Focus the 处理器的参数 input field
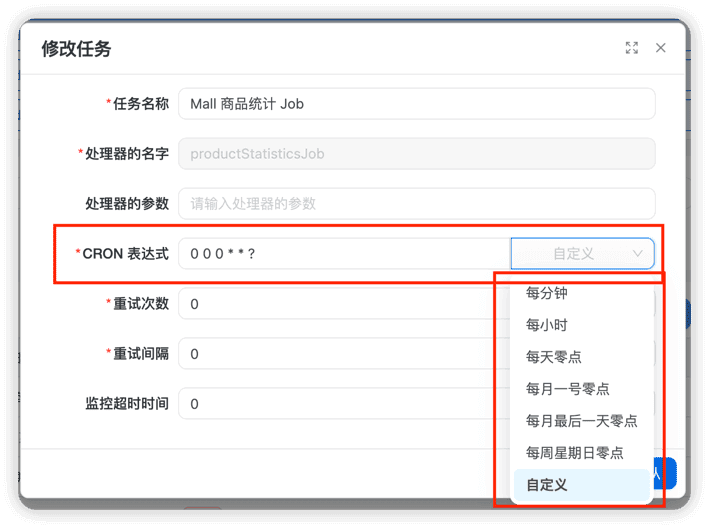 416,203
